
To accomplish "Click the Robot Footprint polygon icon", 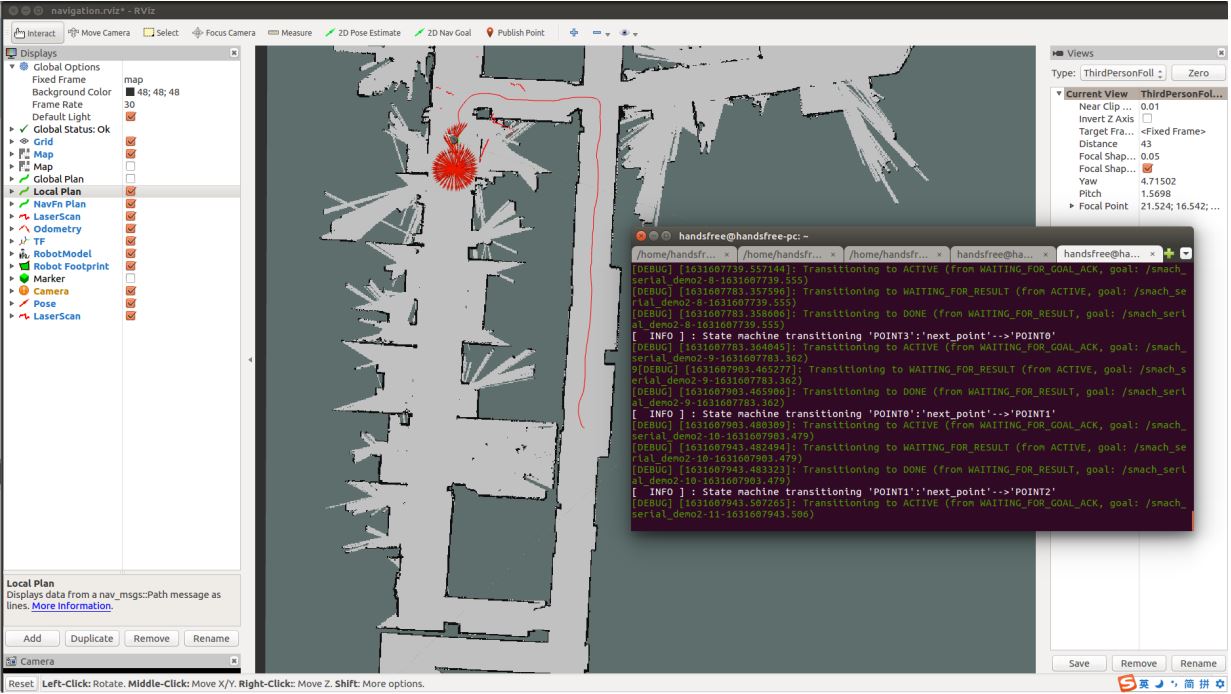I will click(24, 266).
